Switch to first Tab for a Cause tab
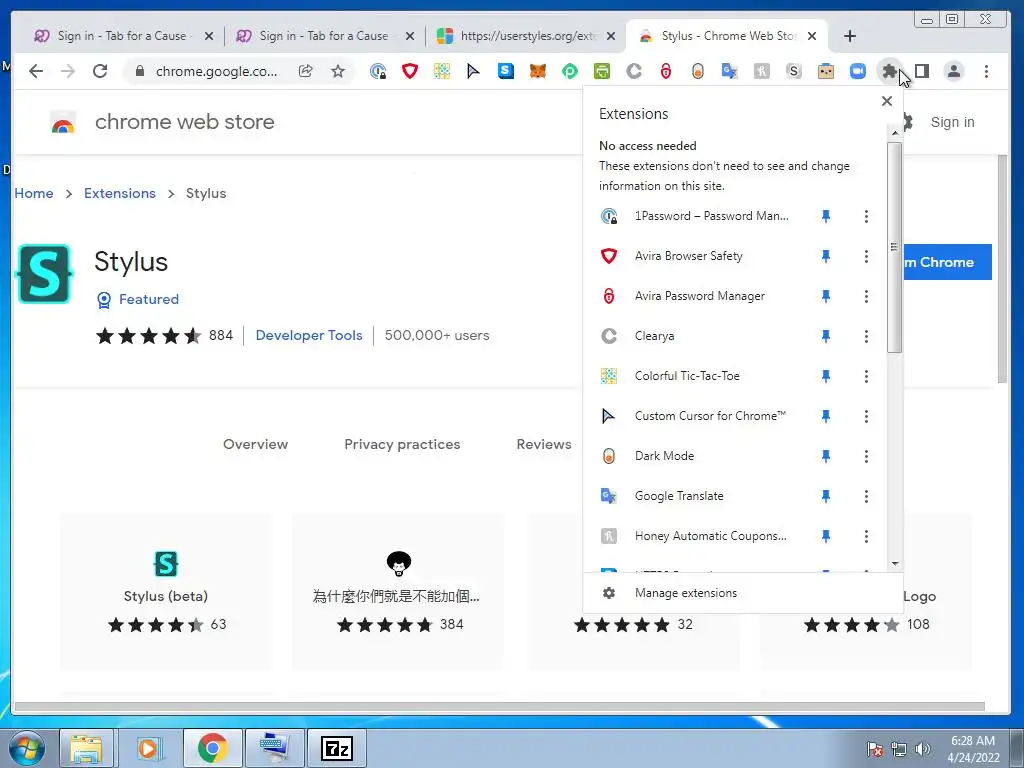This screenshot has height=768, width=1024. tap(121, 36)
